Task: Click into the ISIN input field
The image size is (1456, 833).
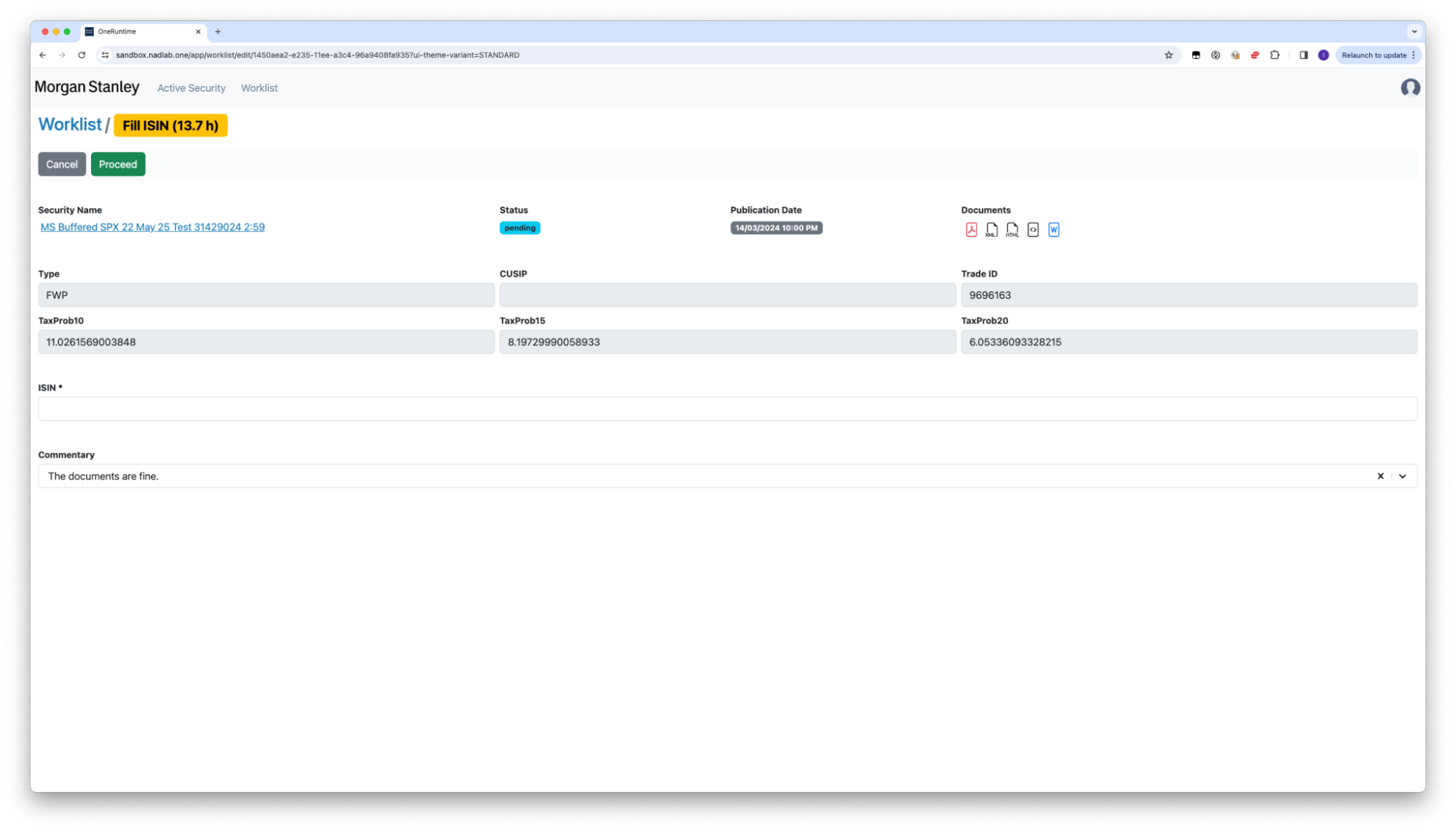Action: pos(727,409)
